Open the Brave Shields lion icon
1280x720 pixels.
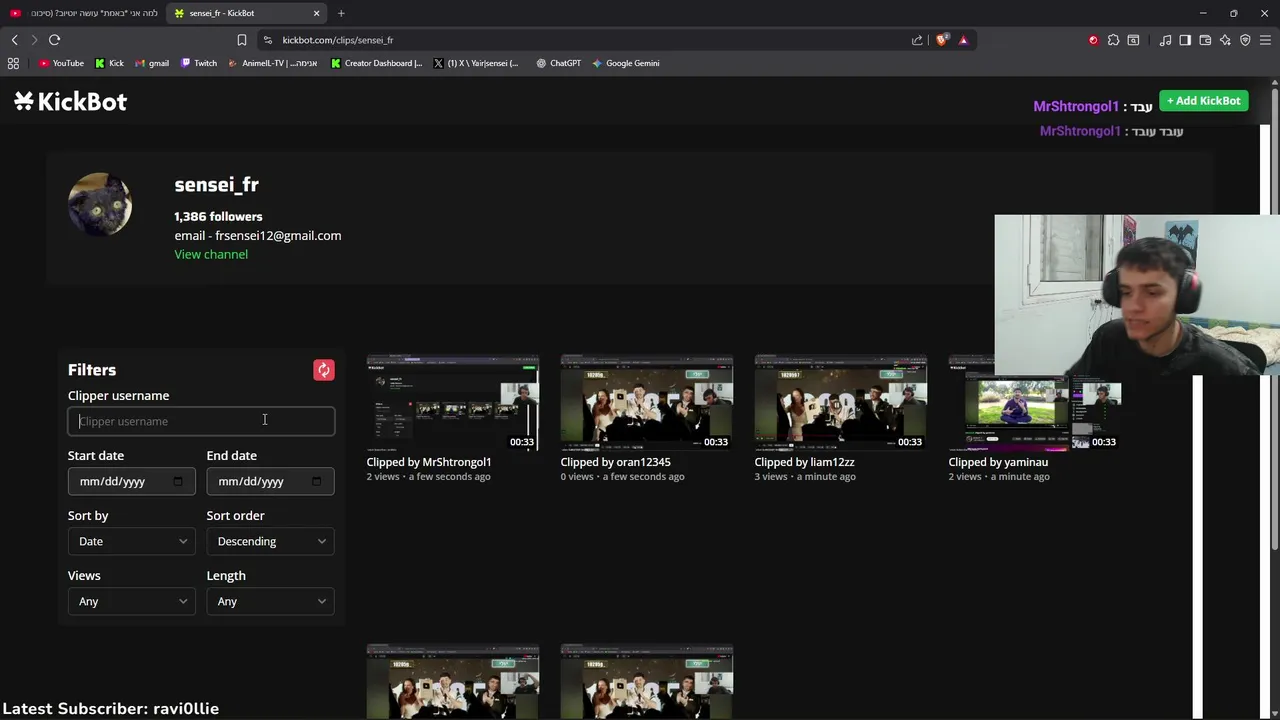click(942, 40)
